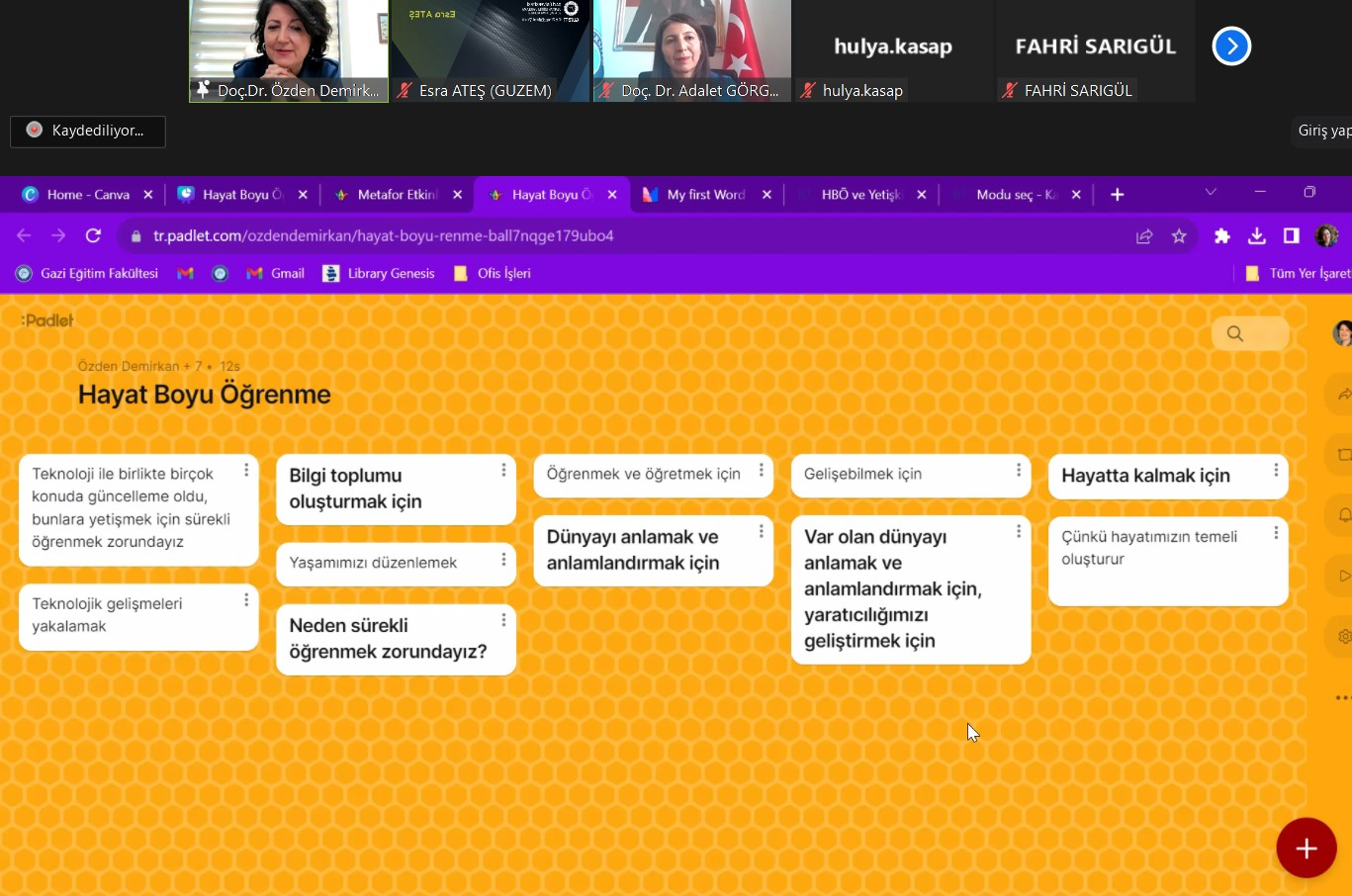The height and width of the screenshot is (896, 1352).
Task: Reload the Padlet page
Action: [x=93, y=236]
